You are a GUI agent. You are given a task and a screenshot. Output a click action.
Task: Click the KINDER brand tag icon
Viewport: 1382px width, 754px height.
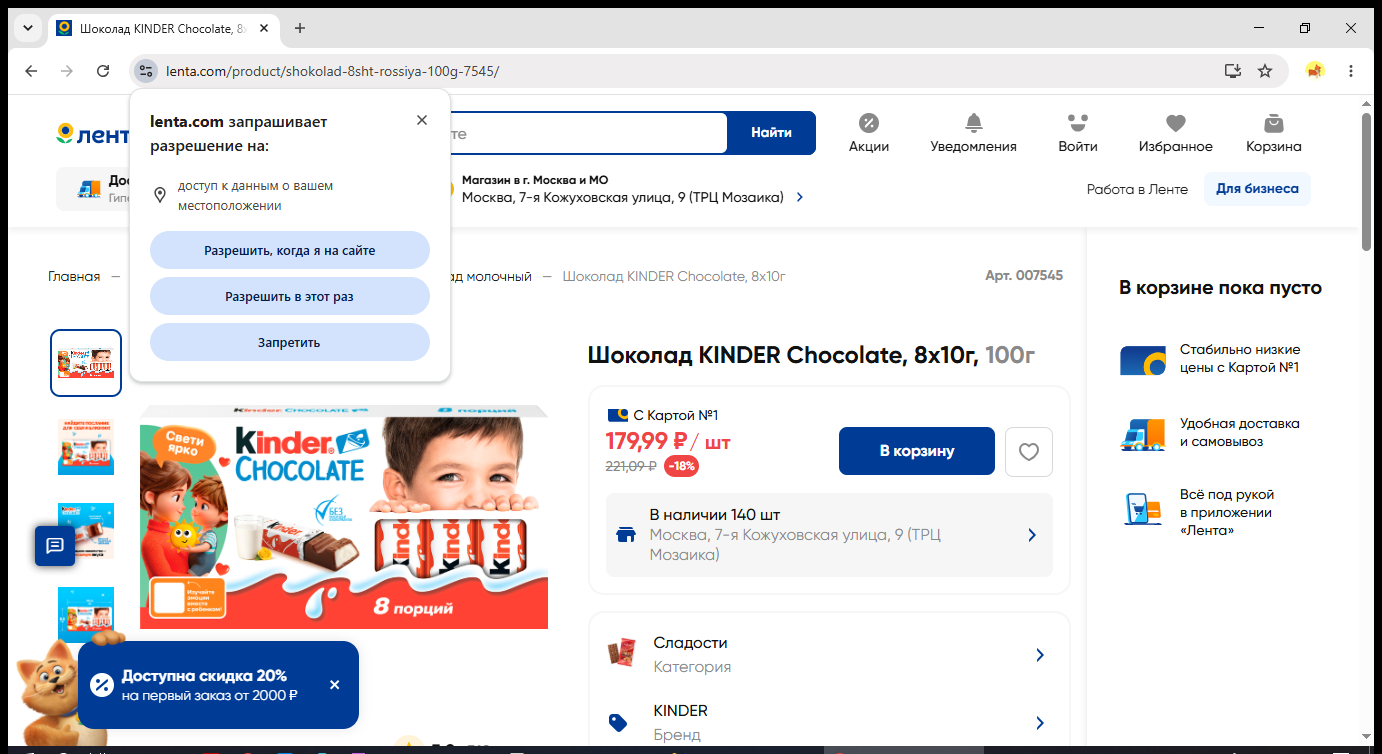618,722
